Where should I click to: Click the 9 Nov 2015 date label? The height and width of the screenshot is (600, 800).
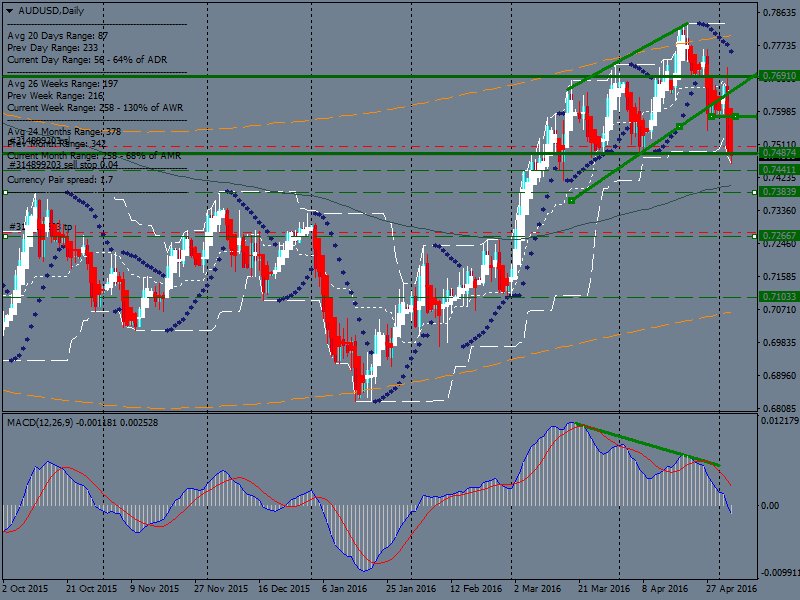(x=155, y=588)
